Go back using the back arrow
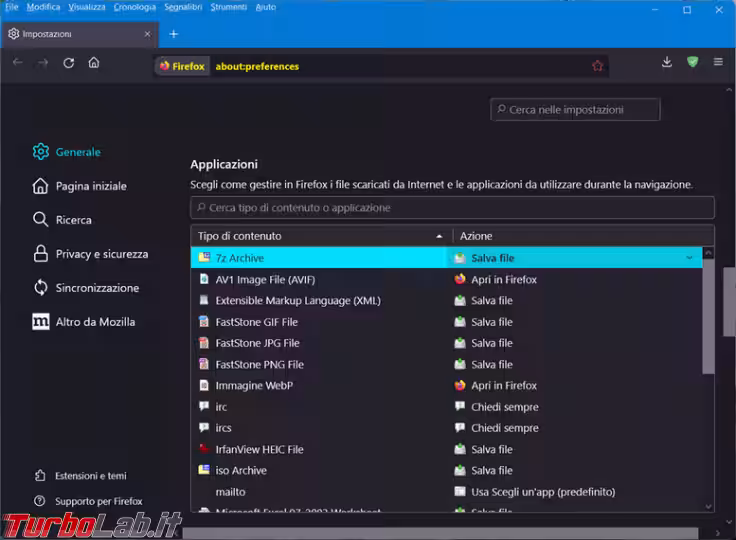This screenshot has width=736, height=540. [x=18, y=62]
